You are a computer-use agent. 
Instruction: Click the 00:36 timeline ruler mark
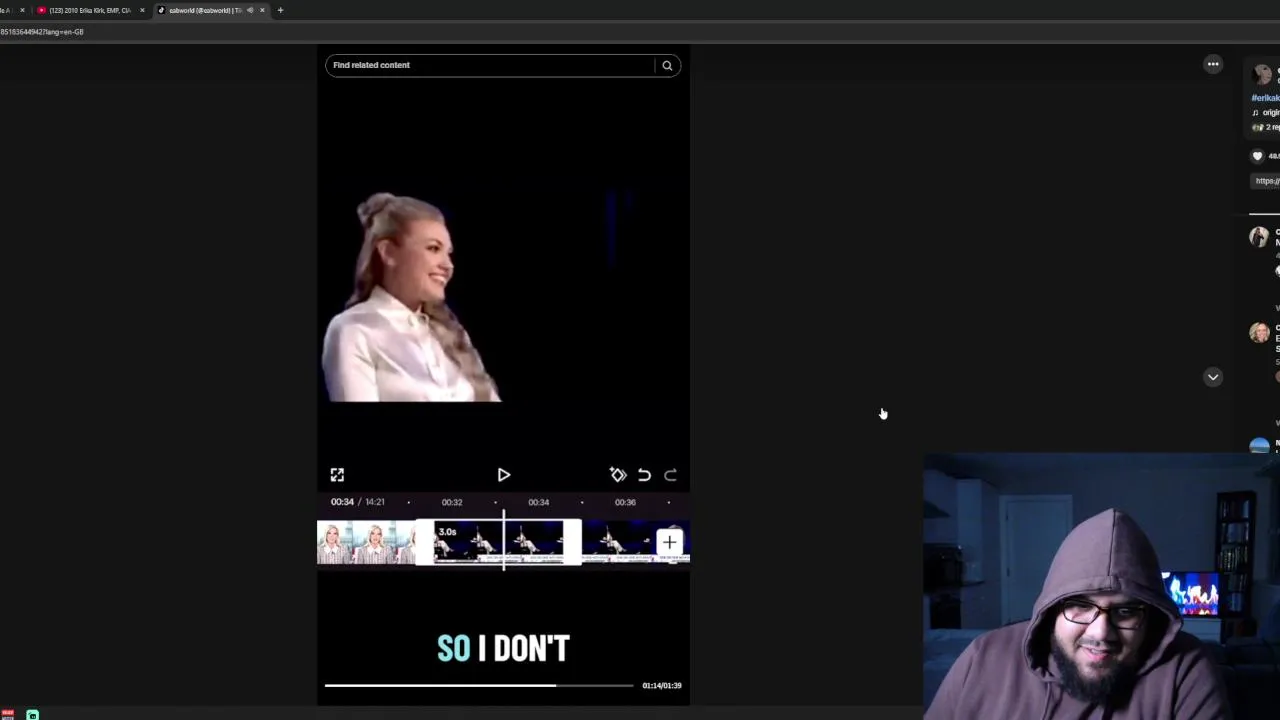[625, 502]
